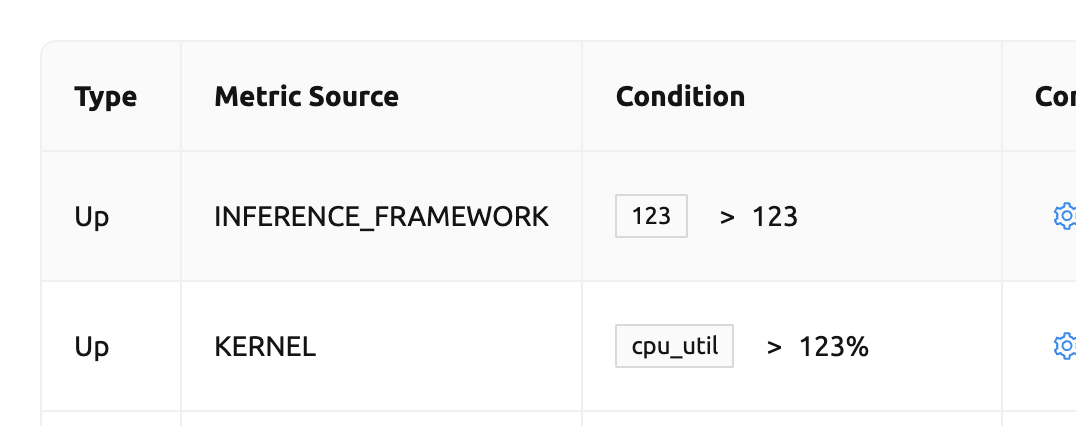Click the 123% threshold value
The height and width of the screenshot is (426, 1076).
pyautogui.click(x=834, y=347)
